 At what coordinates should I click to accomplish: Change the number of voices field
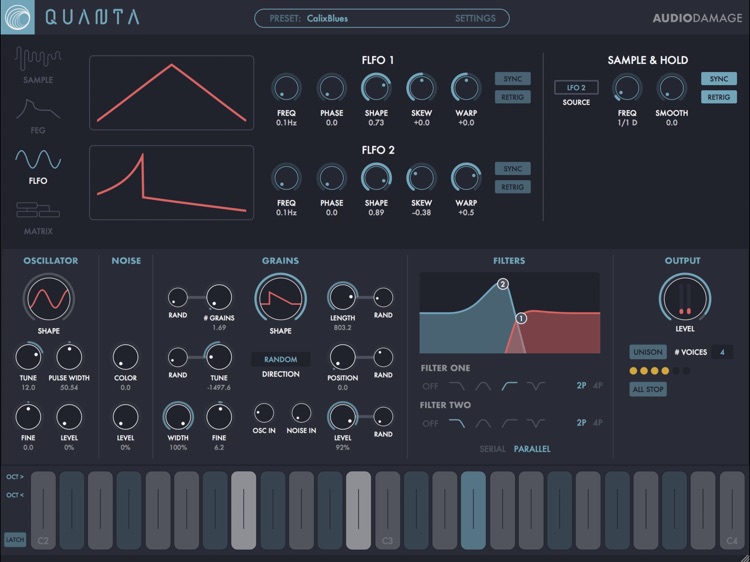(x=722, y=353)
